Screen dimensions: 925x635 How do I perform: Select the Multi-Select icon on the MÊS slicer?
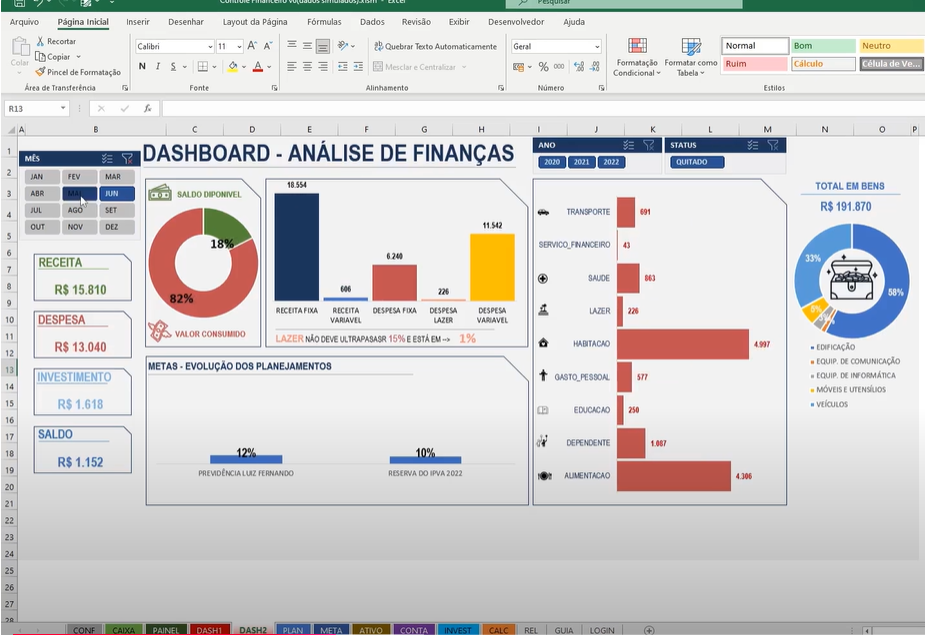(108, 157)
